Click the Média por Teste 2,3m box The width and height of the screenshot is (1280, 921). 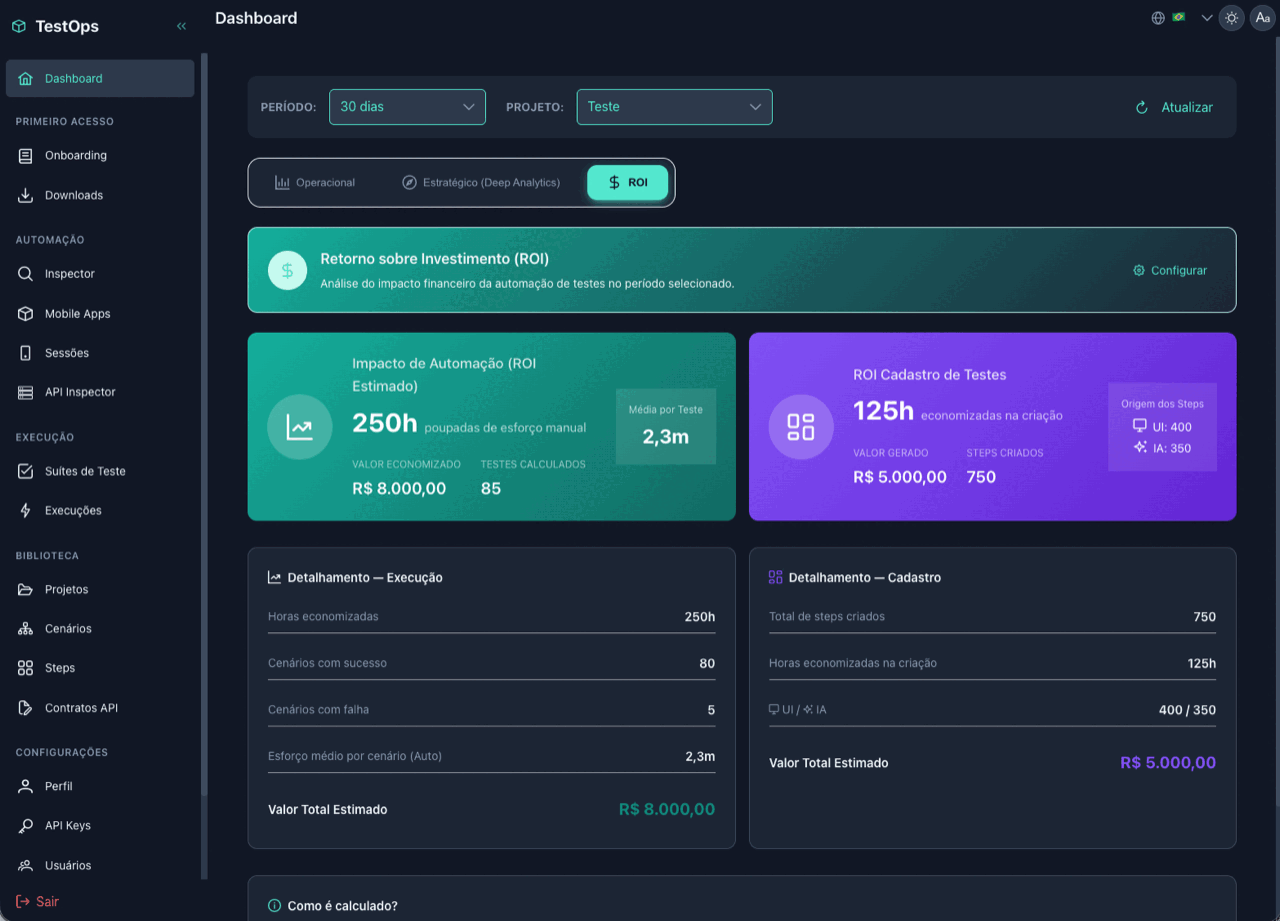click(x=666, y=426)
